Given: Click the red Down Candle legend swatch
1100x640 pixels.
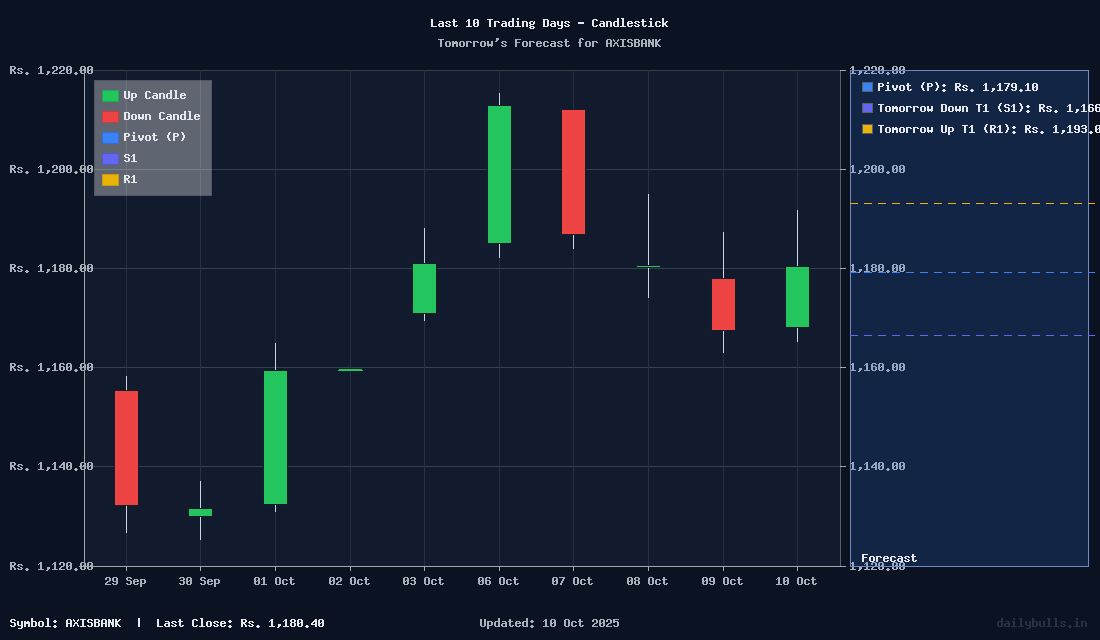Looking at the screenshot, I should coord(110,117).
